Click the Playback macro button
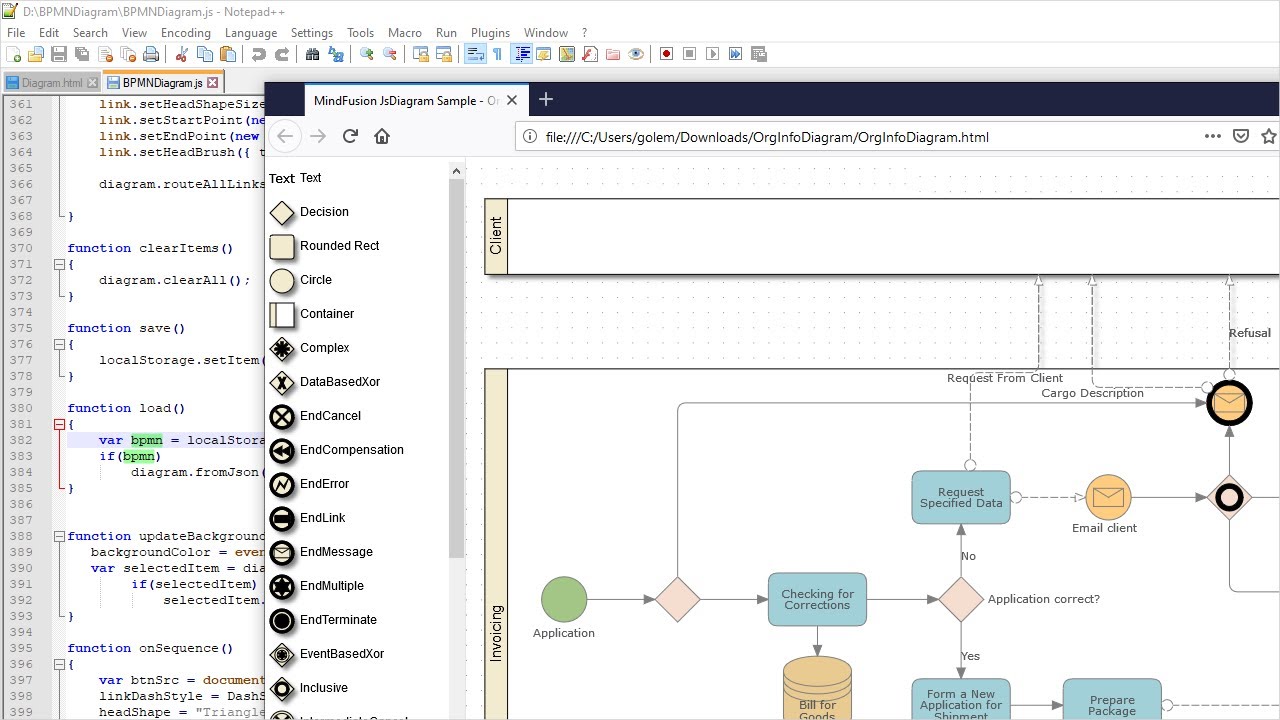 click(x=713, y=54)
